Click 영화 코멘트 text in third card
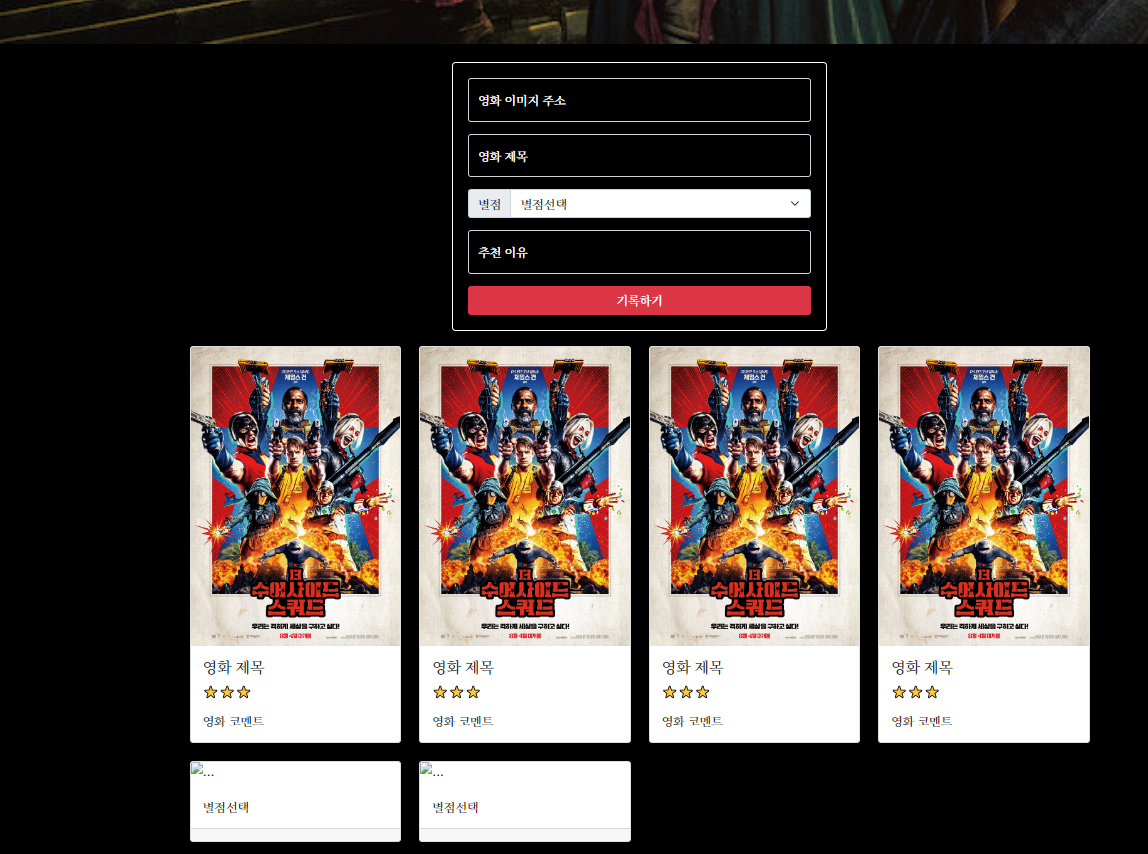This screenshot has height=854, width=1148. [x=693, y=721]
